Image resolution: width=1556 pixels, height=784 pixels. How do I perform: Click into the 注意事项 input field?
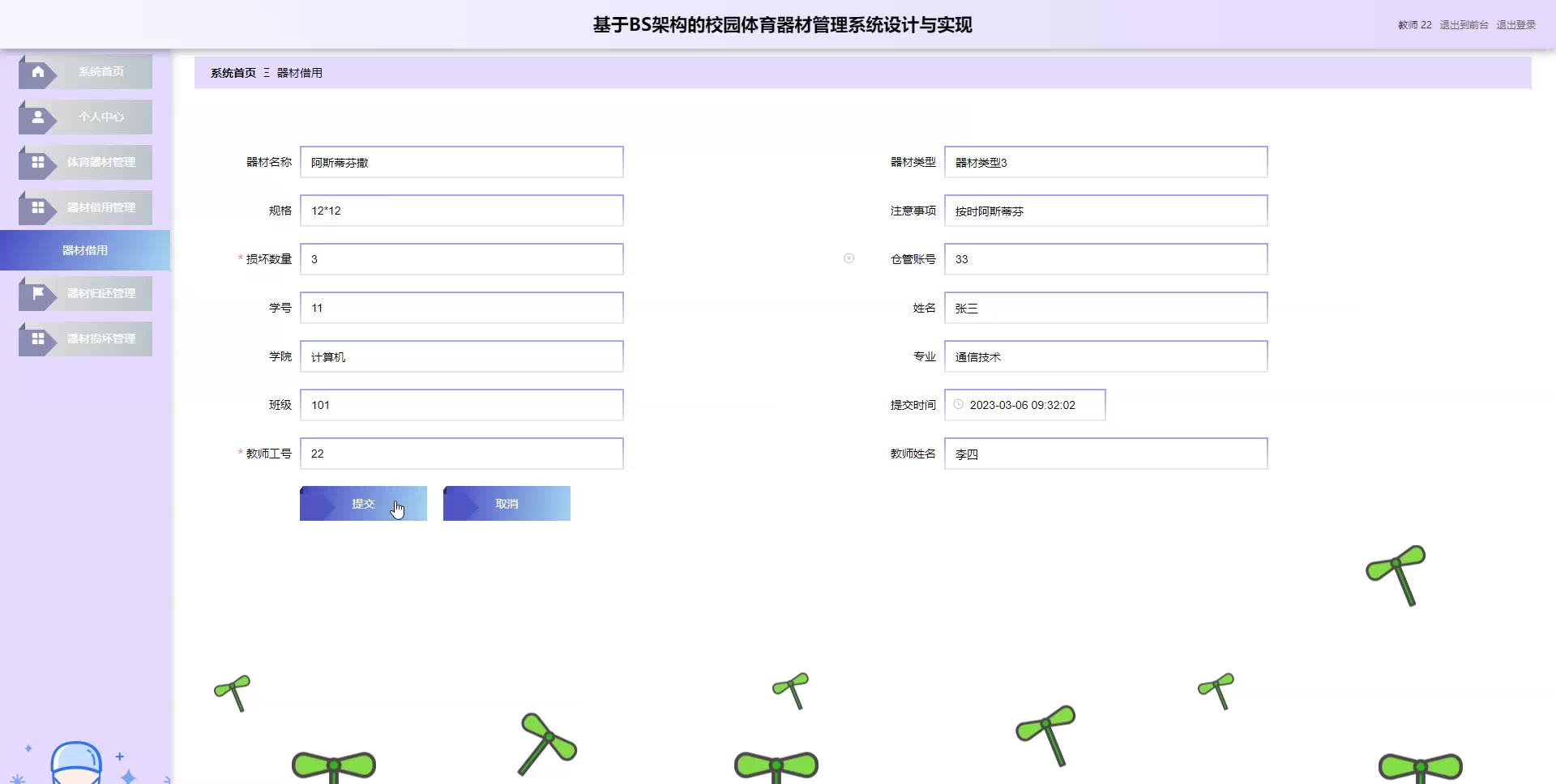click(x=1106, y=211)
